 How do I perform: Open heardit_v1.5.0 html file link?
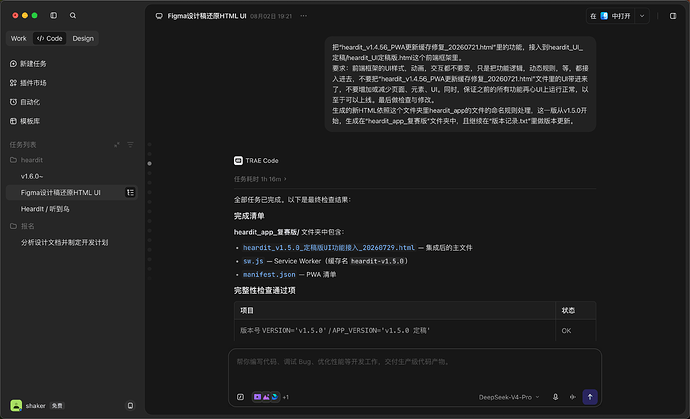pyautogui.click(x=329, y=248)
